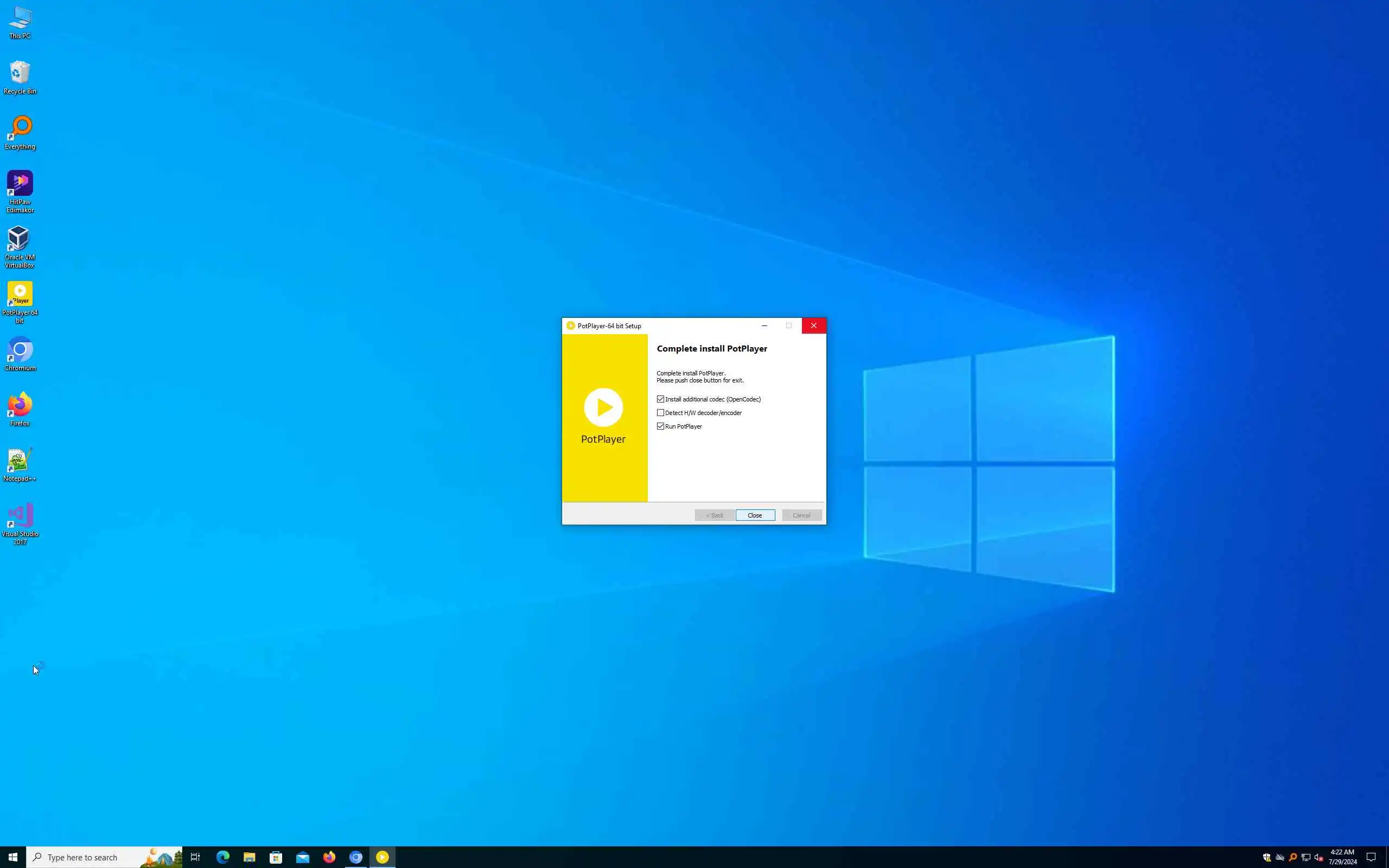Screen dimensions: 1389x868
Task: Click the muted volume tray icon
Action: pos(1319,857)
